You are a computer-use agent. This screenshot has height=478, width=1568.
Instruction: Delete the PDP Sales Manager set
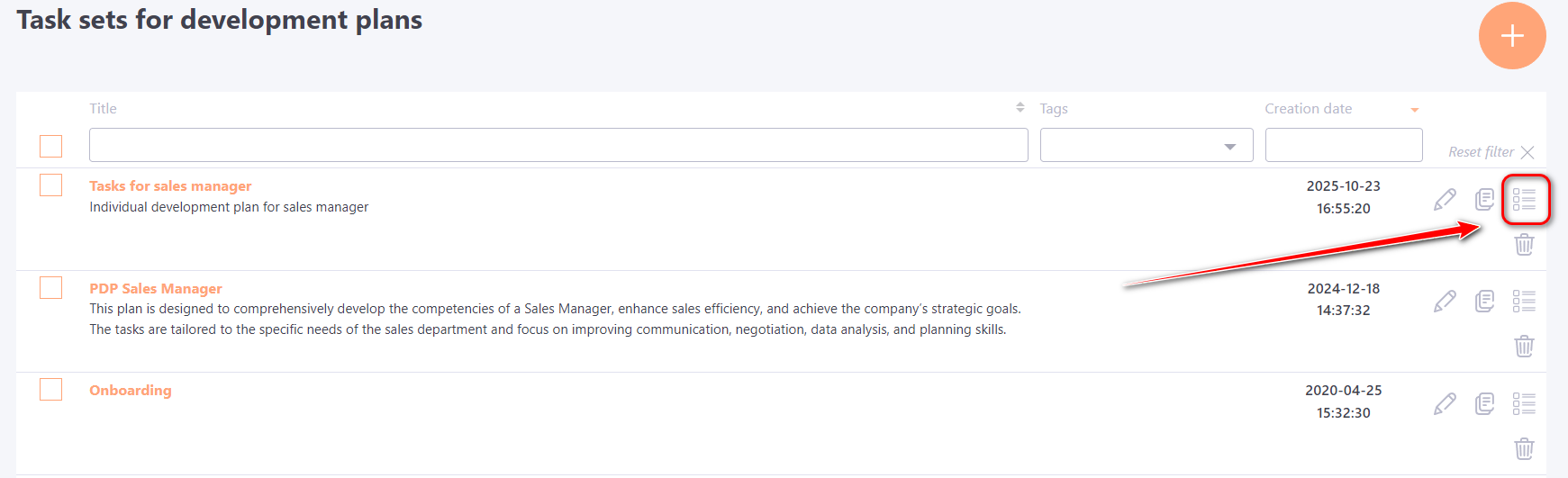point(1524,346)
